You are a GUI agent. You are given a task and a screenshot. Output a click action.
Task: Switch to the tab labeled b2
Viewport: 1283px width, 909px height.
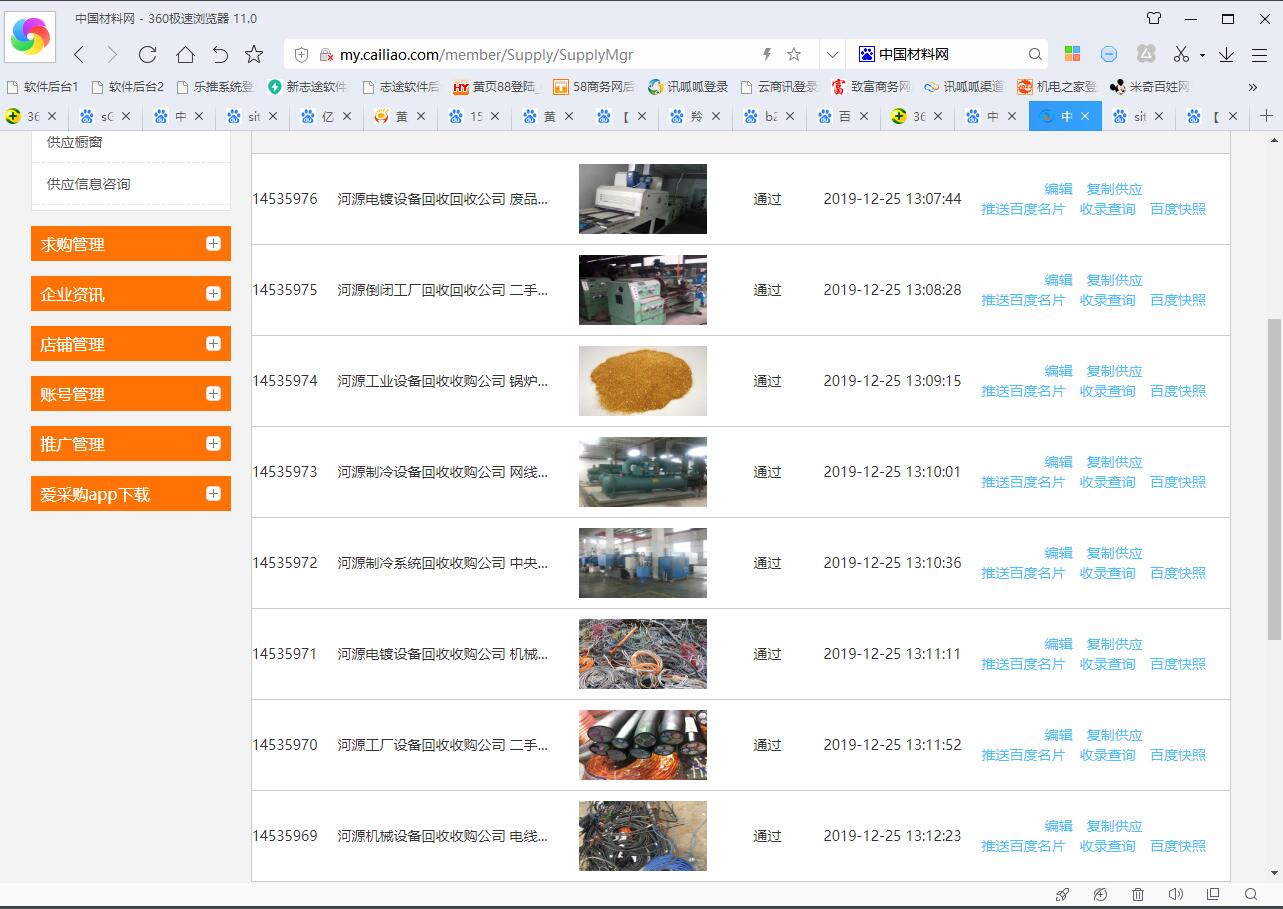771,117
